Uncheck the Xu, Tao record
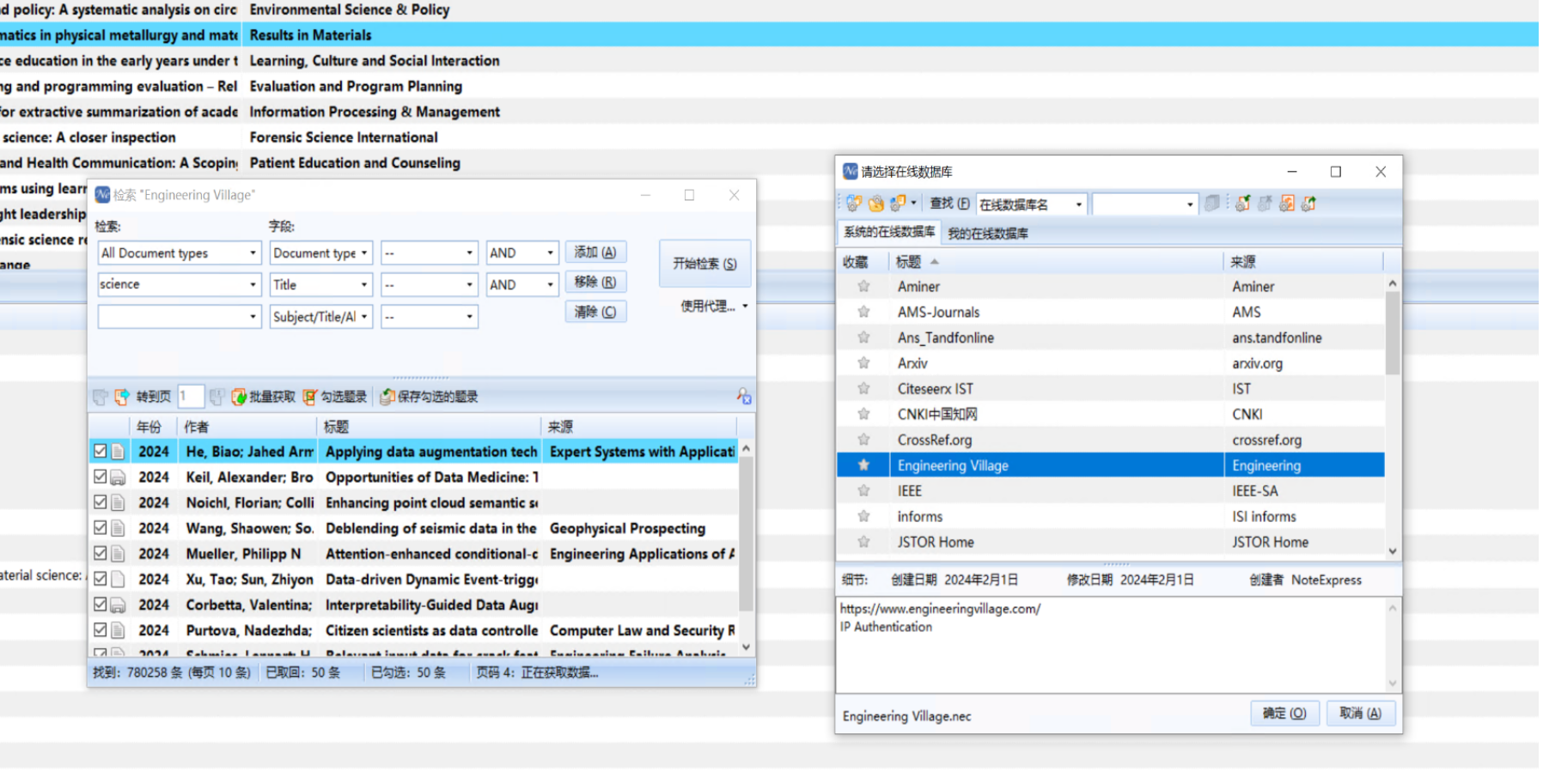 click(101, 579)
